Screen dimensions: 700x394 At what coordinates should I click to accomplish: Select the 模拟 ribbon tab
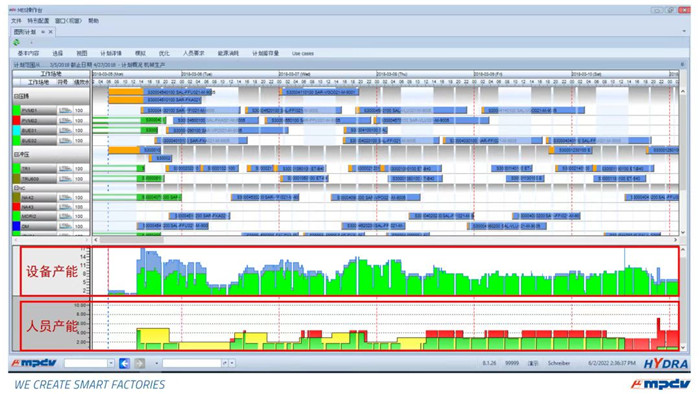140,53
